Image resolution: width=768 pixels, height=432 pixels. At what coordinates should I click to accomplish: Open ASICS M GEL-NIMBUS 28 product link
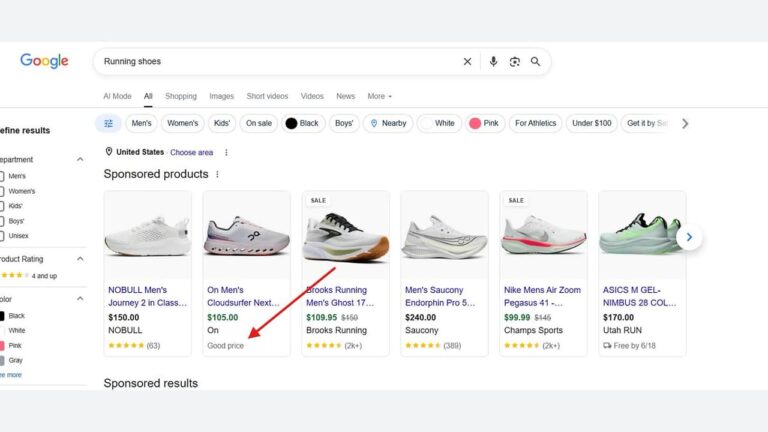(x=639, y=296)
